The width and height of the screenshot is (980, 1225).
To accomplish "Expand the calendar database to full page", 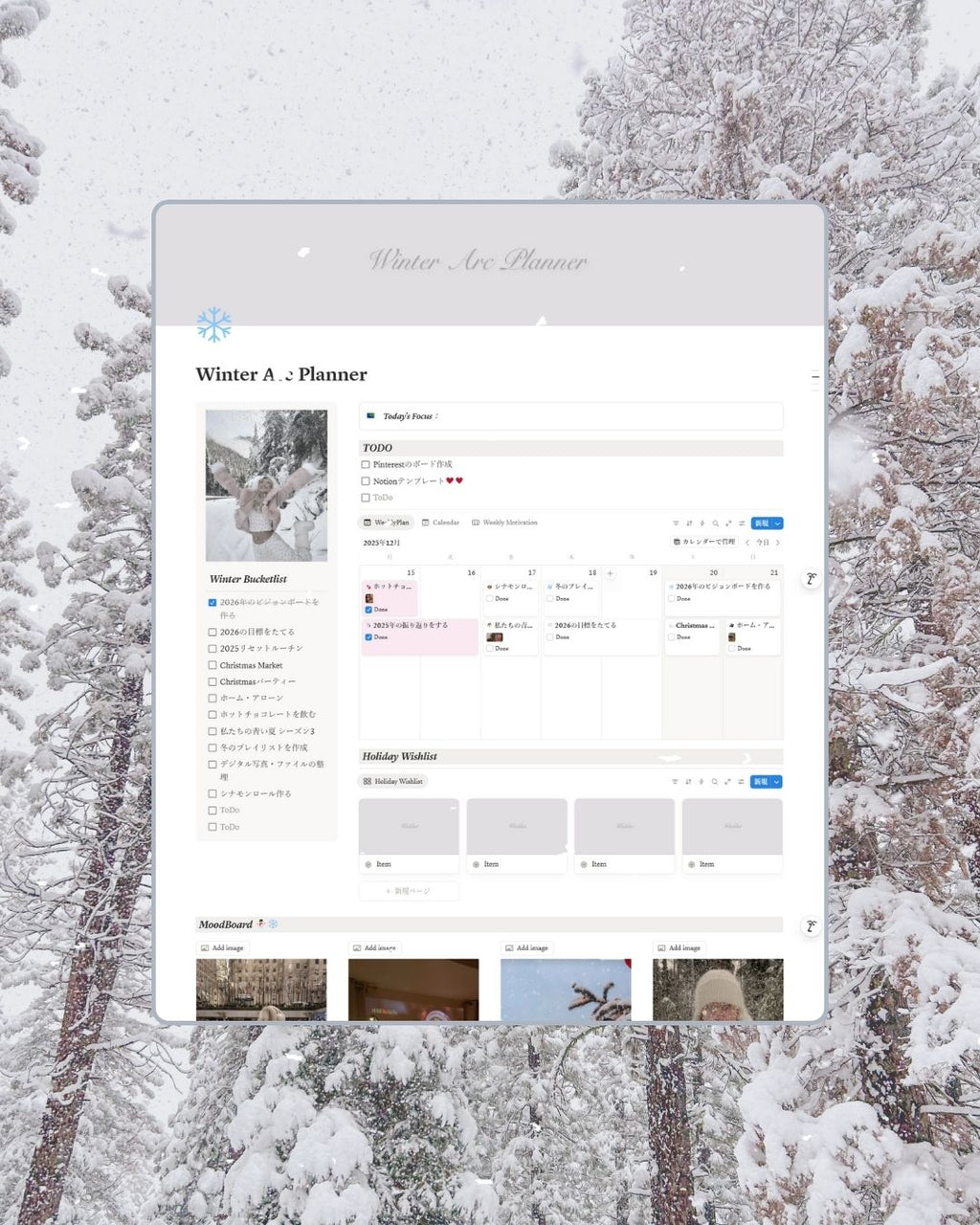I will (x=728, y=523).
